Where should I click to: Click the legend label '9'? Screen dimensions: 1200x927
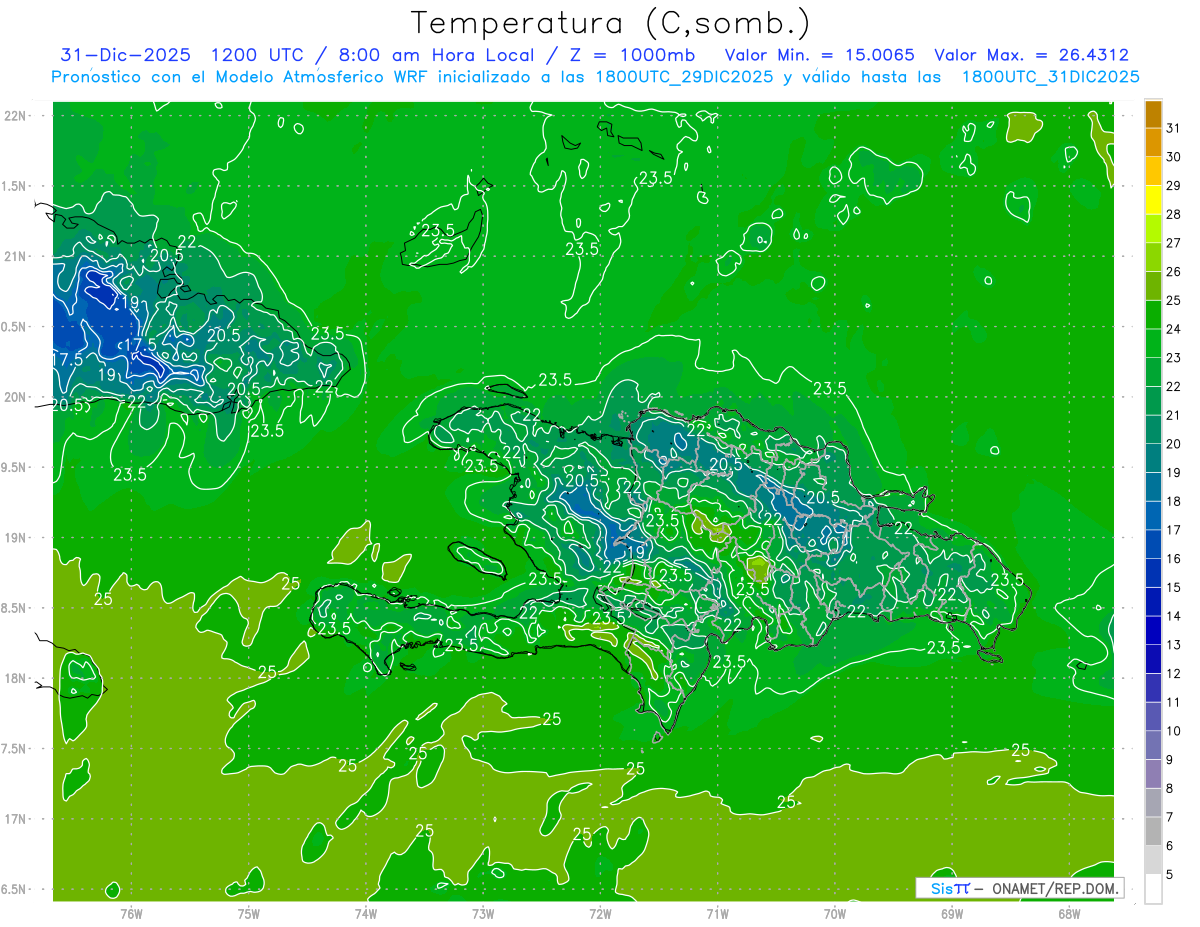1170,760
